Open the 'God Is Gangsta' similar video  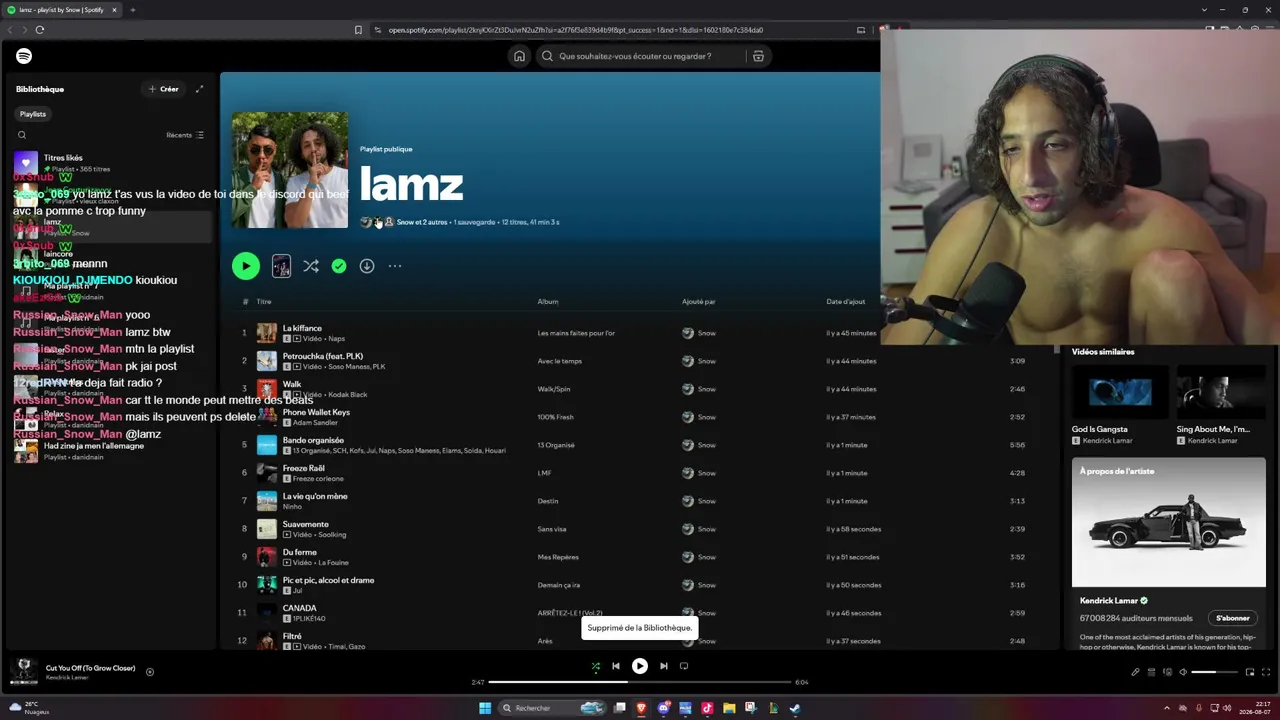[1120, 405]
